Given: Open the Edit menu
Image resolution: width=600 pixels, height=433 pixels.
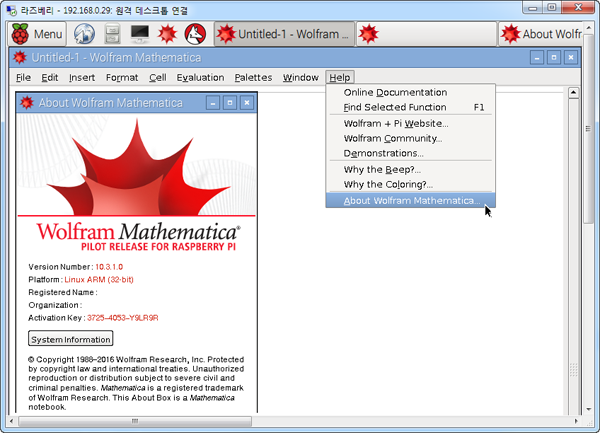Looking at the screenshot, I should coord(50,78).
